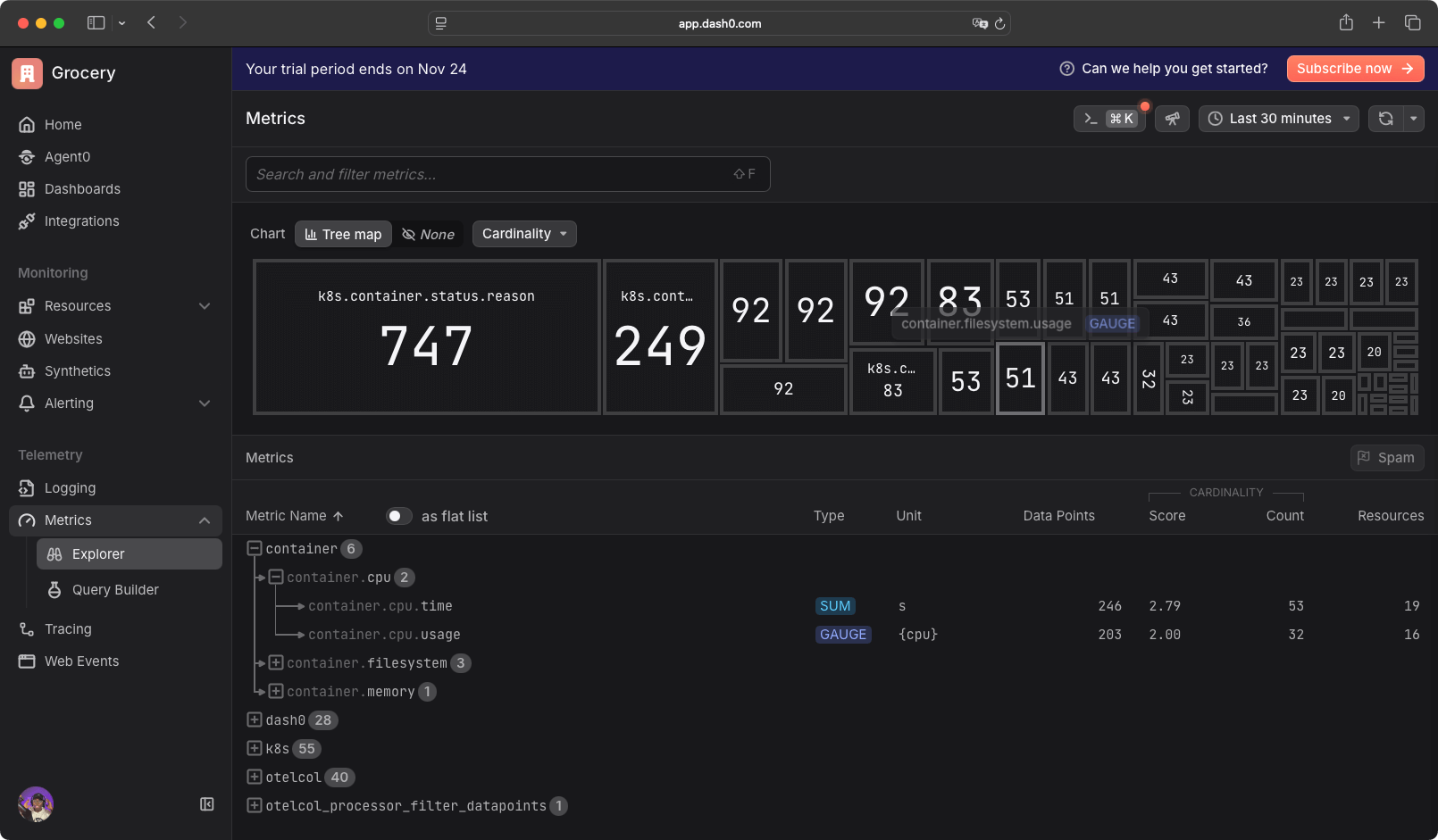Select the Query Builder under Metrics

114,589
